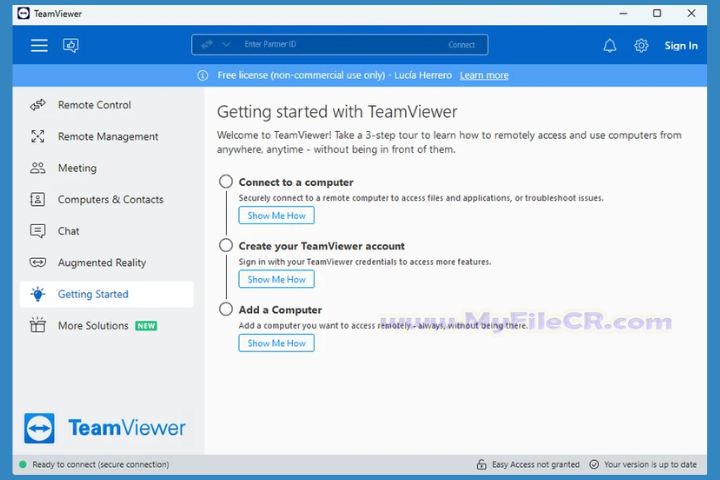
Task: Click the Connect button in search bar
Action: (461, 45)
